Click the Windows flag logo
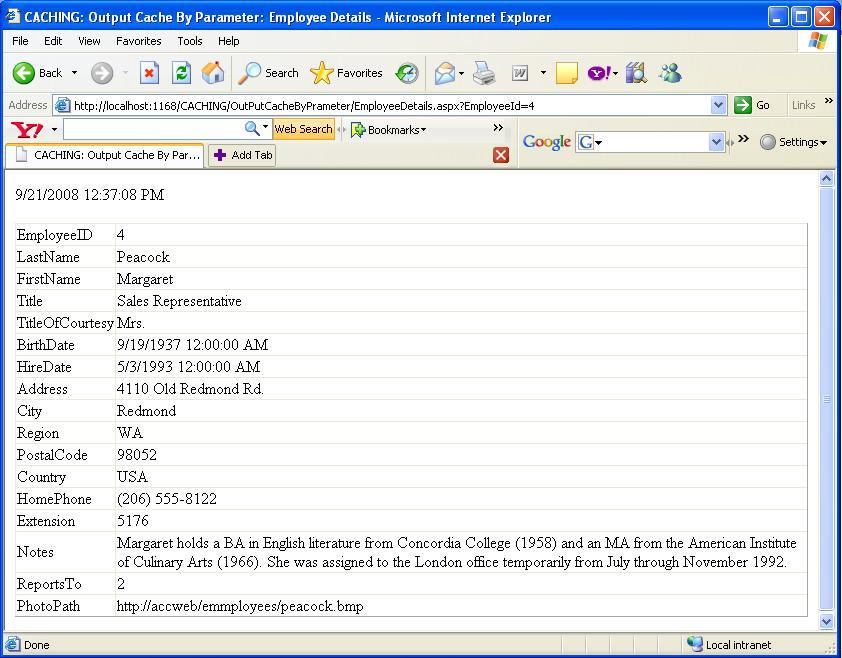This screenshot has height=658, width=842. tap(817, 41)
